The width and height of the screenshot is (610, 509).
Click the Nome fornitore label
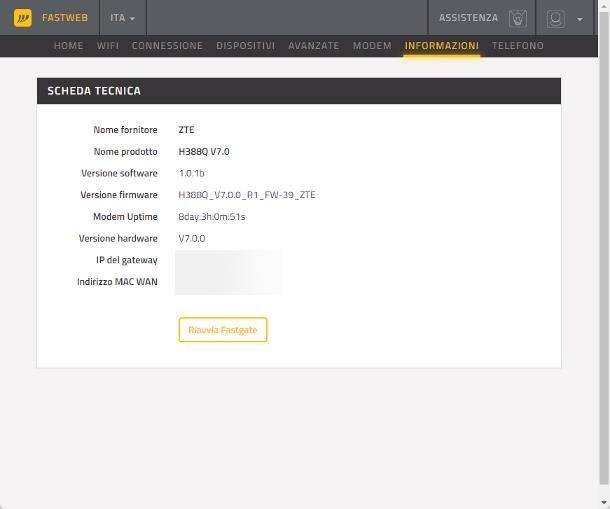click(125, 130)
